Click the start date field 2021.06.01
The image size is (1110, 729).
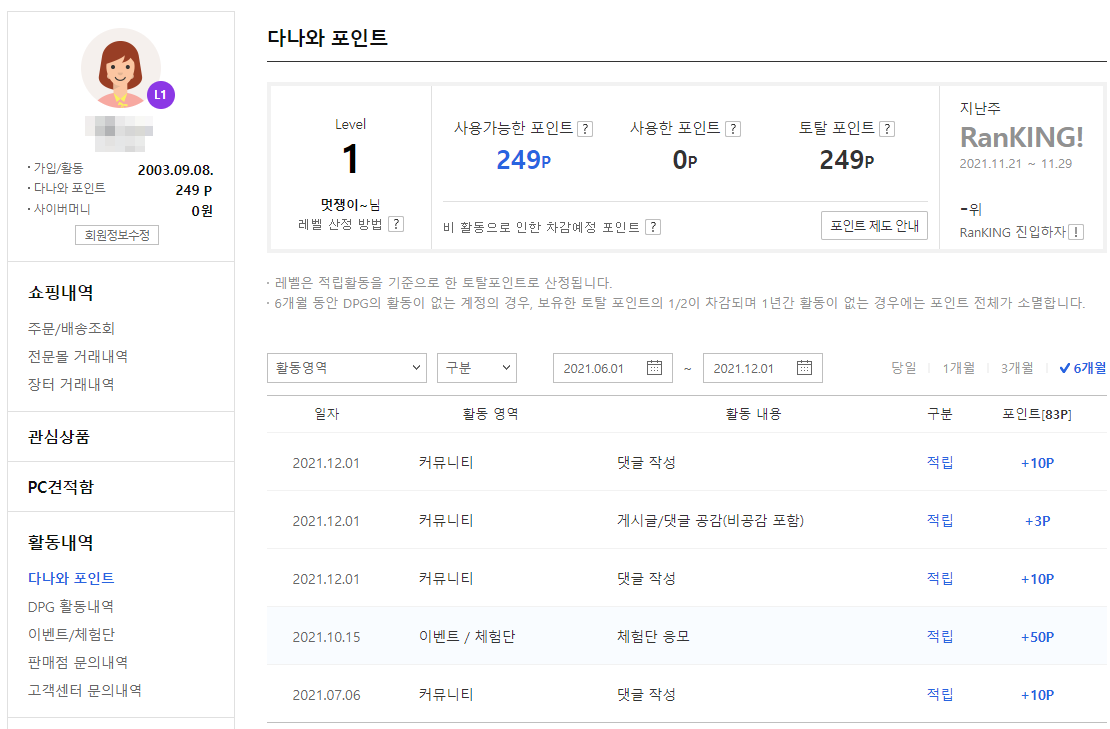tap(612, 368)
